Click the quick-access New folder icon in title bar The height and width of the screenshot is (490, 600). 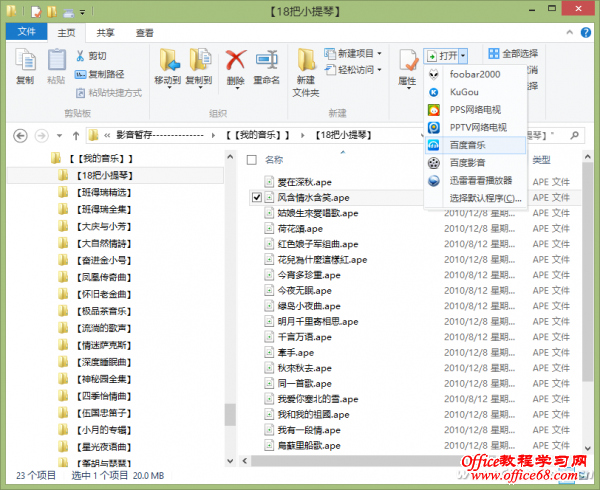tap(52, 12)
